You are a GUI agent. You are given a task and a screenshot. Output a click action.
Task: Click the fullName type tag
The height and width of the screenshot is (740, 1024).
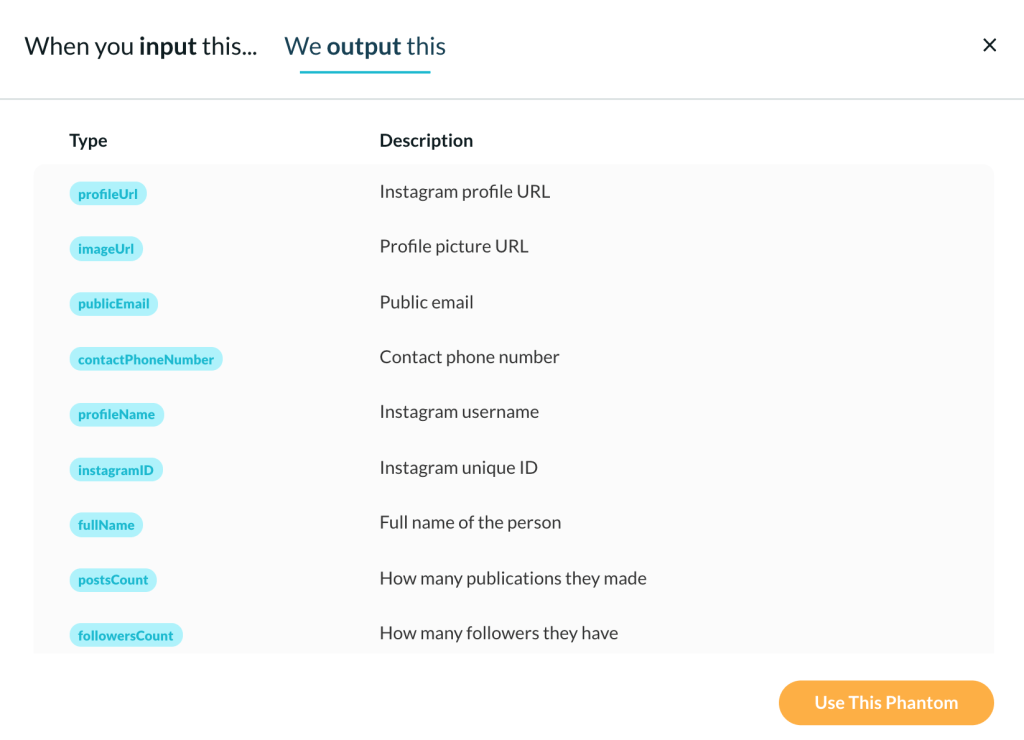point(106,525)
